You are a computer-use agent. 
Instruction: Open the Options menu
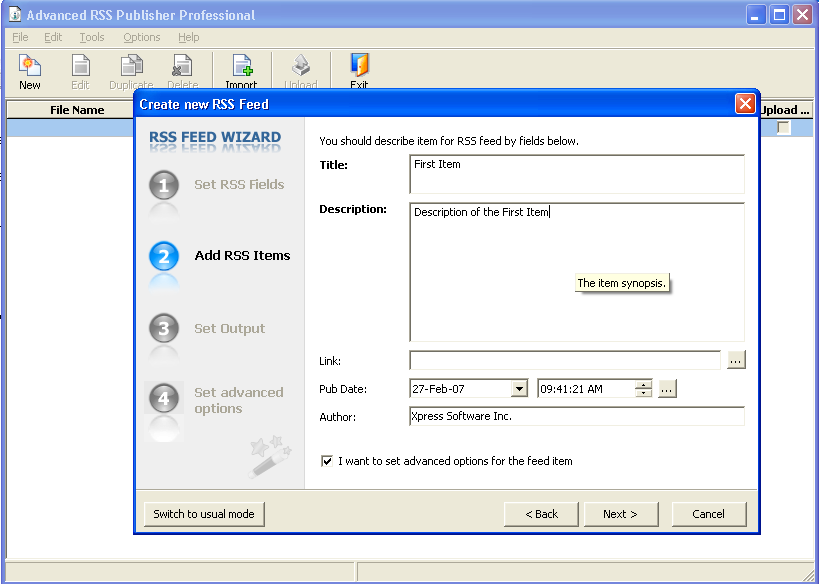[142, 37]
